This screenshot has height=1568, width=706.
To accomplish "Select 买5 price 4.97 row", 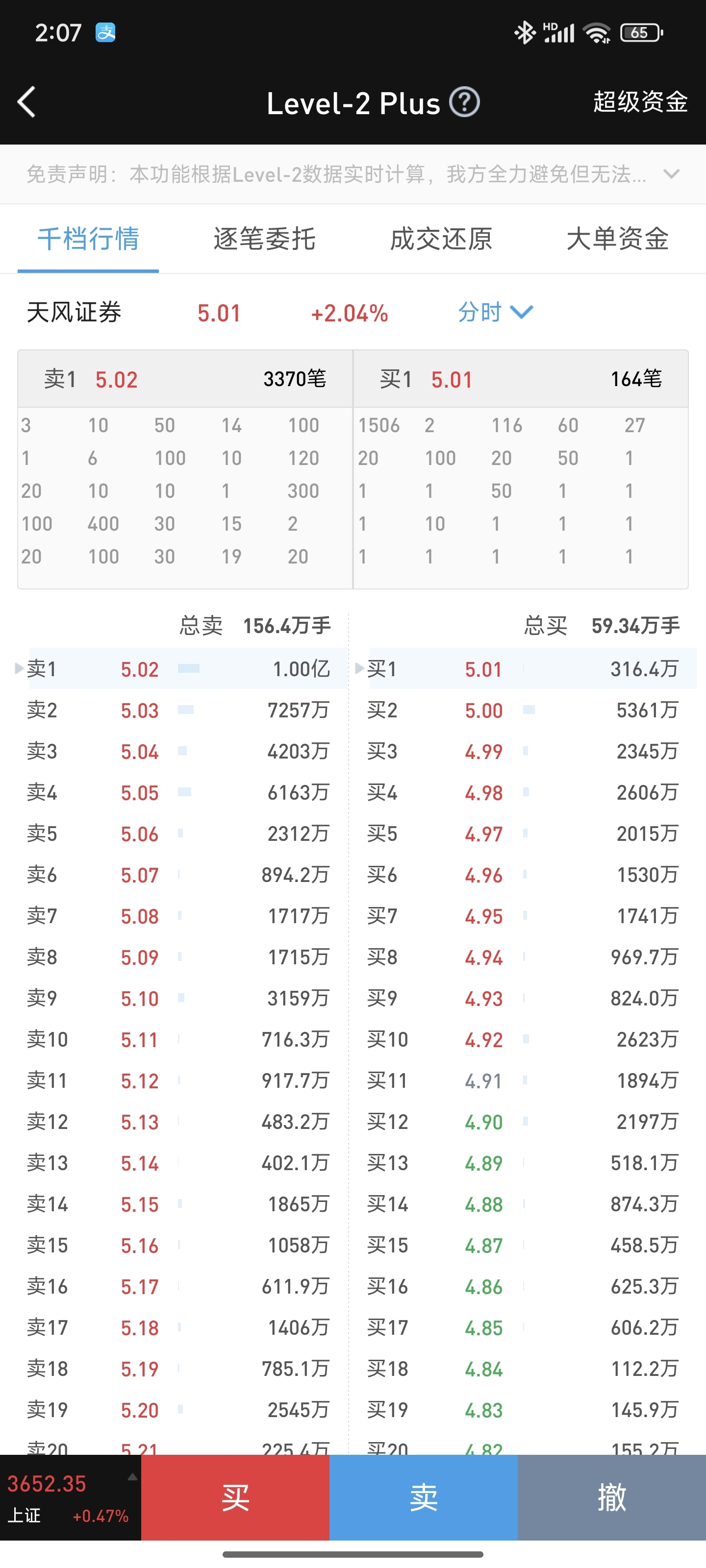I will (524, 833).
